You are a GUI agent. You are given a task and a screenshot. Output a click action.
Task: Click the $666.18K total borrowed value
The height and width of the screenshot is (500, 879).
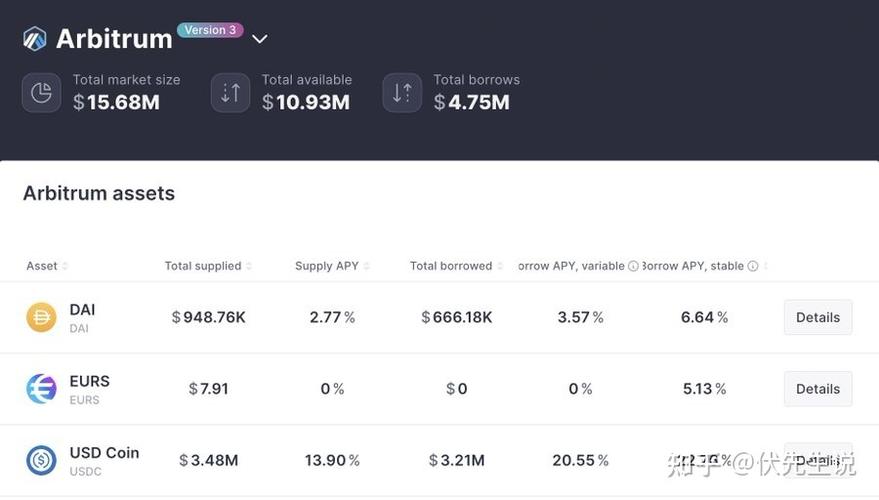point(457,317)
